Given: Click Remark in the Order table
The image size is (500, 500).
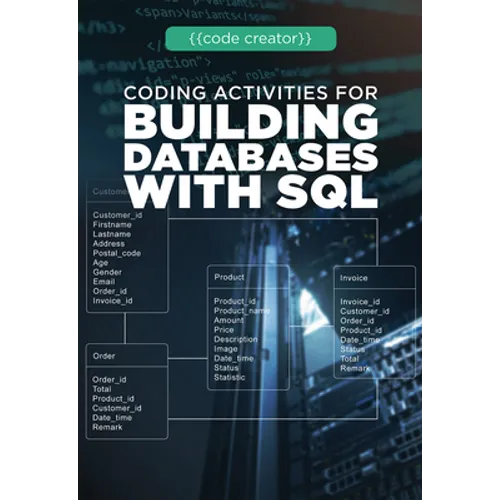Looking at the screenshot, I should [107, 427].
